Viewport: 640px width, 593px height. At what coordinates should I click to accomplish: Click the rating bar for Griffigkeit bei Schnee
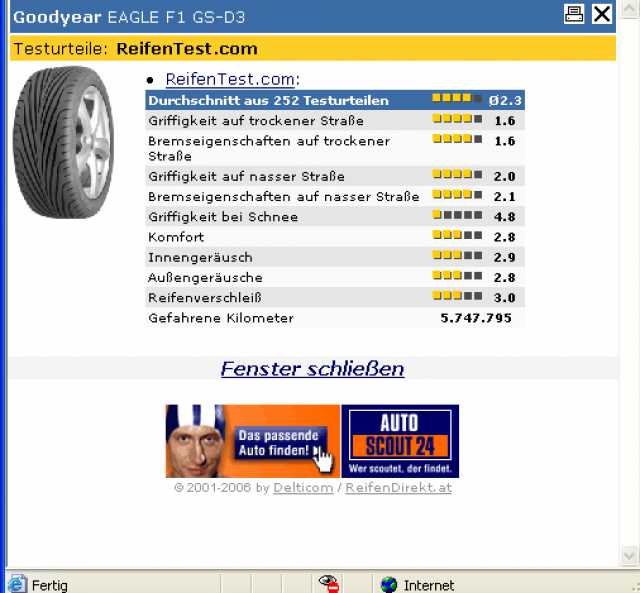pos(457,215)
